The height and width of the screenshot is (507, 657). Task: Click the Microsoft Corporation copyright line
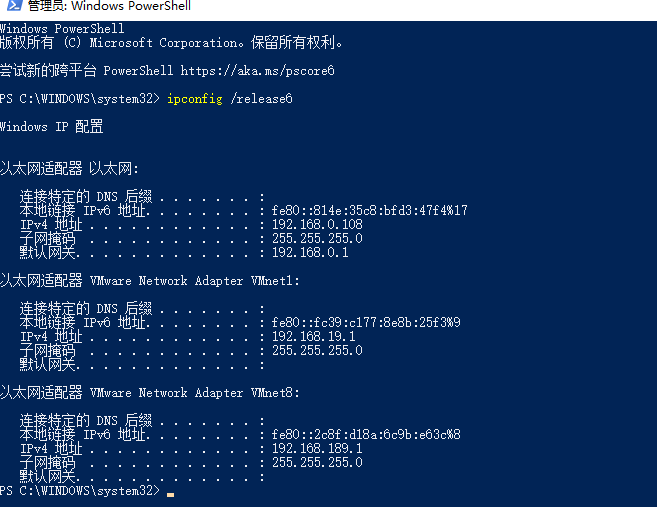(x=171, y=43)
